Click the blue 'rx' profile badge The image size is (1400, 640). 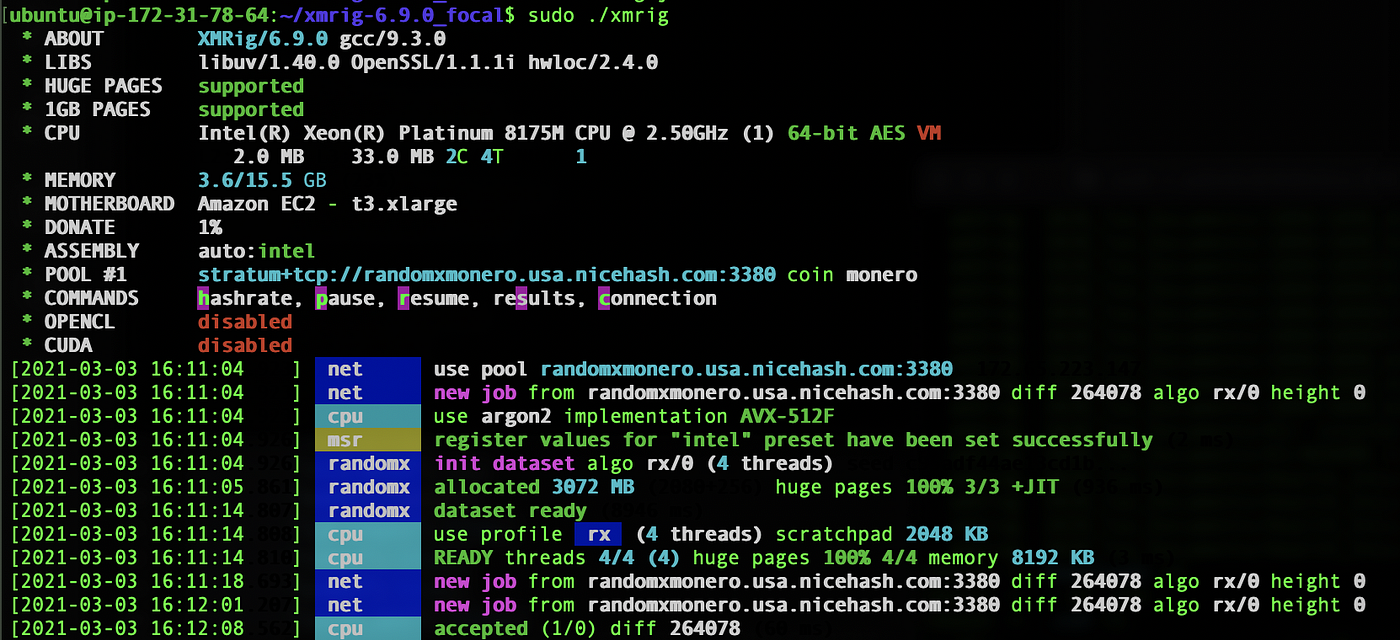pos(598,534)
